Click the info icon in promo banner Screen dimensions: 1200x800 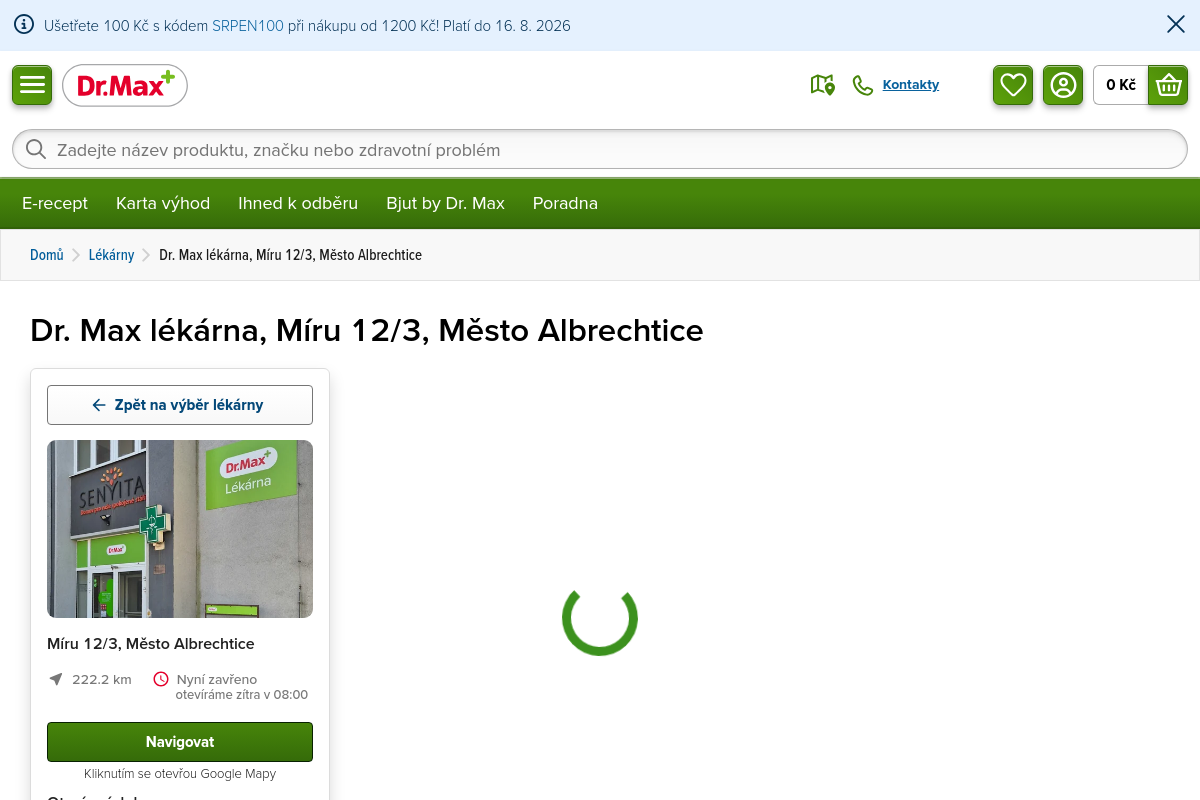pyautogui.click(x=24, y=25)
